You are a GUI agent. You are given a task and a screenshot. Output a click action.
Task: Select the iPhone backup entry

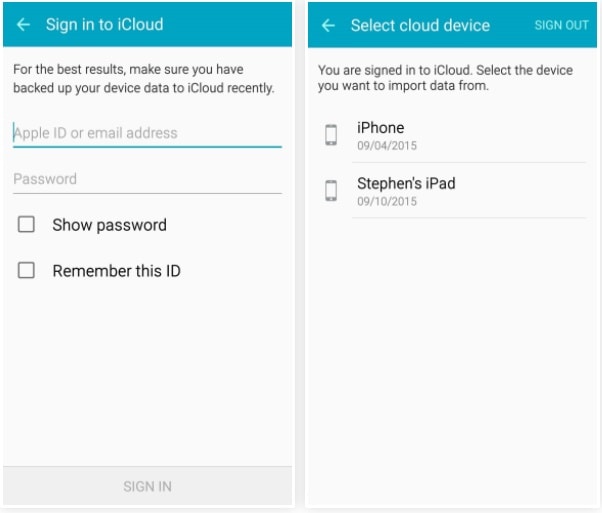coord(455,135)
